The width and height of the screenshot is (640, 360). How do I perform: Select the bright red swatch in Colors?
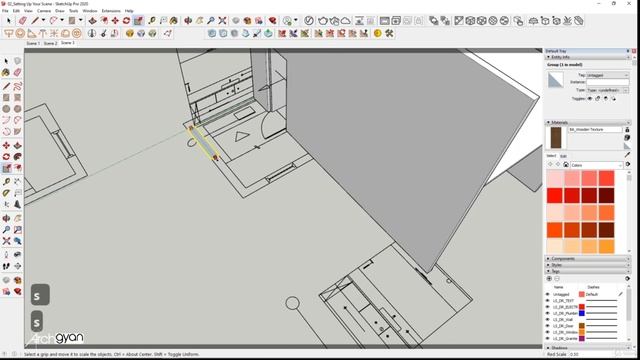pyautogui.click(x=555, y=195)
